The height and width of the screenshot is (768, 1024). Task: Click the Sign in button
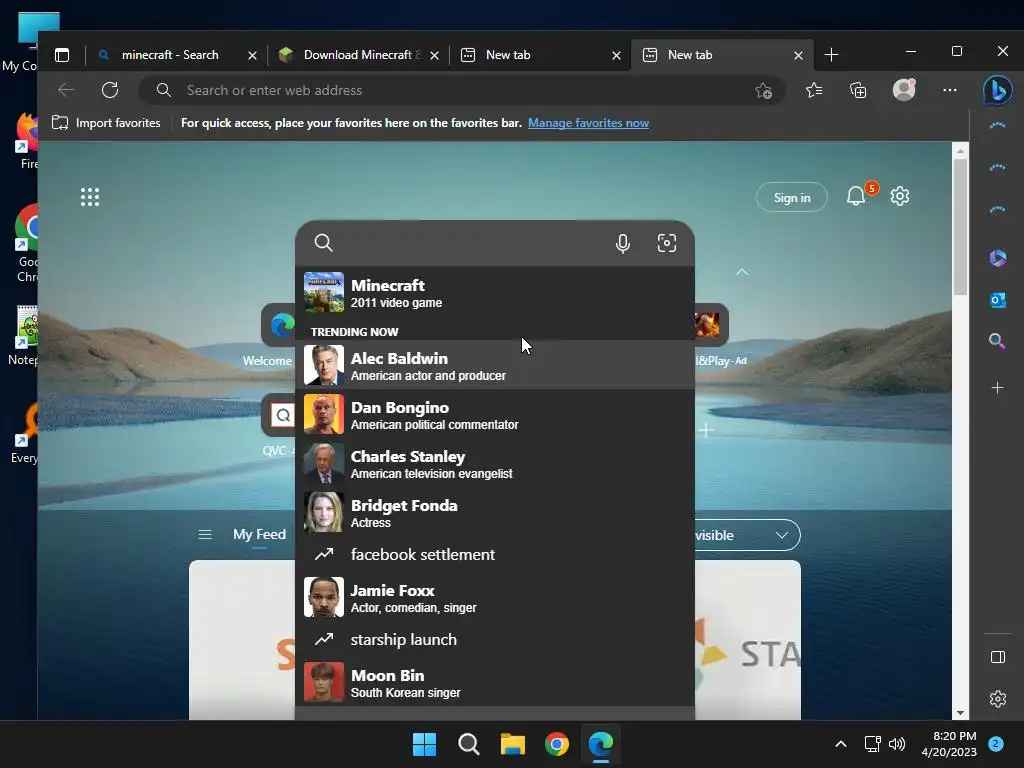[792, 197]
